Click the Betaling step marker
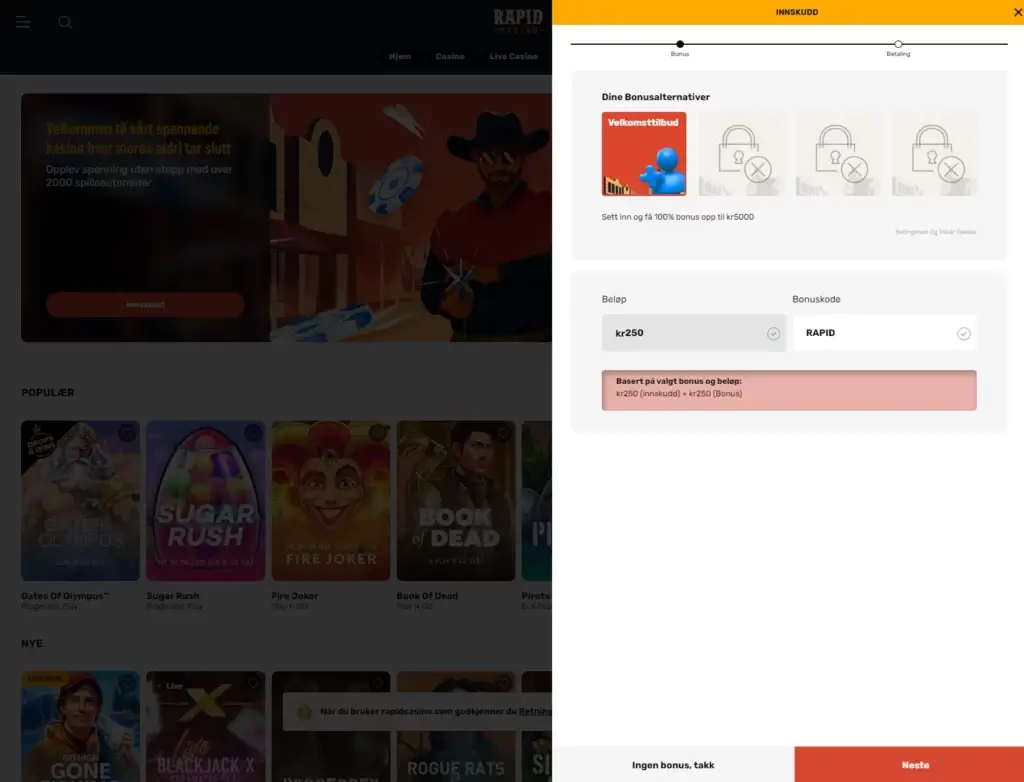Viewport: 1024px width, 782px height. click(898, 44)
